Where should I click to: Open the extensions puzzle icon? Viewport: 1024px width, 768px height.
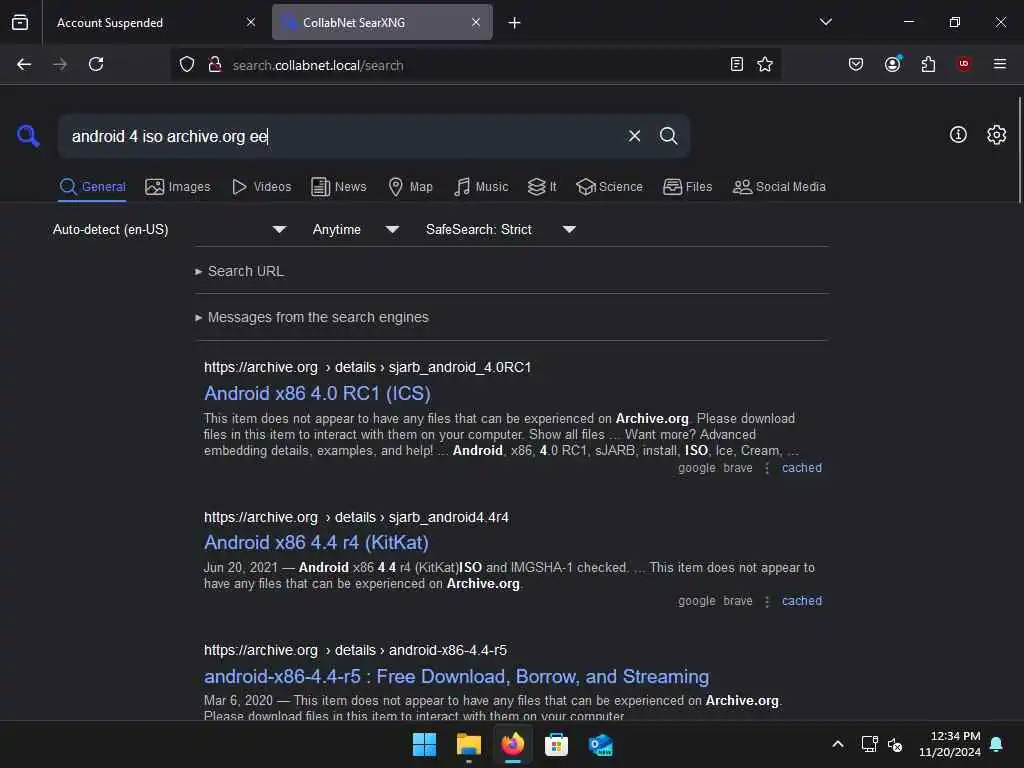pos(928,64)
